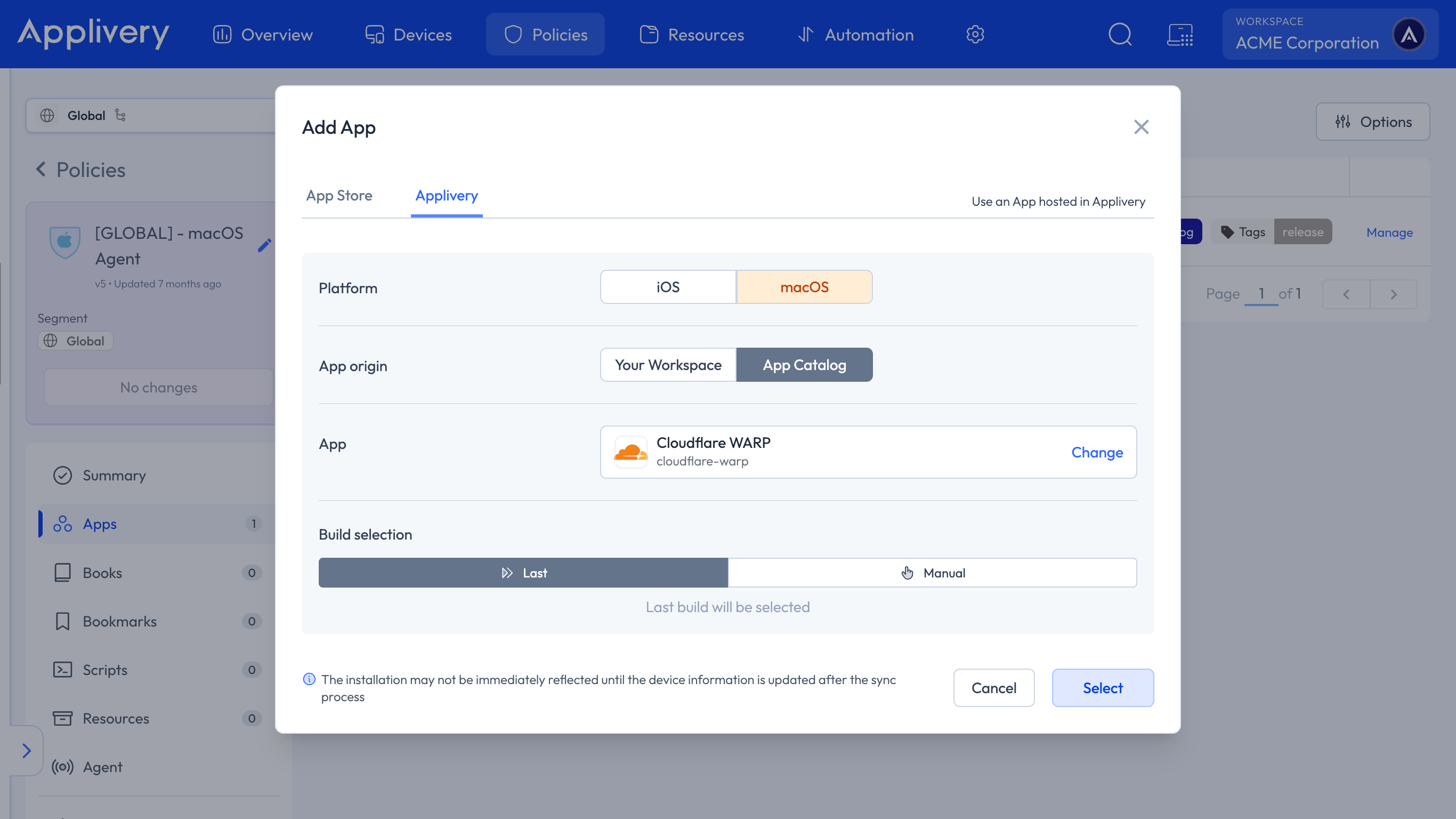Viewport: 1456px width, 819px height.
Task: Open the device grid icon in header
Action: [1180, 35]
